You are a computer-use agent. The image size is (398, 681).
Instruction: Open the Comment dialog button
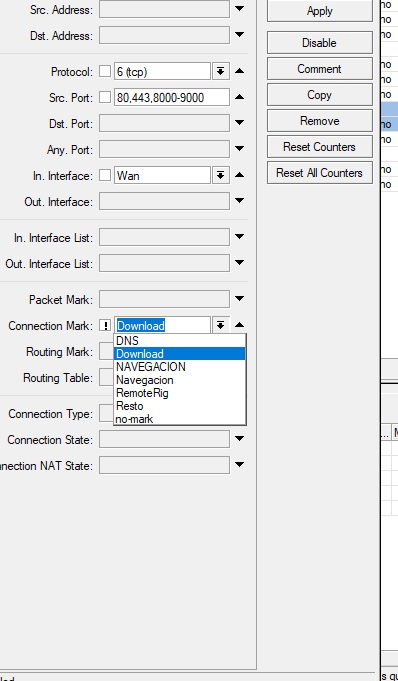319,69
